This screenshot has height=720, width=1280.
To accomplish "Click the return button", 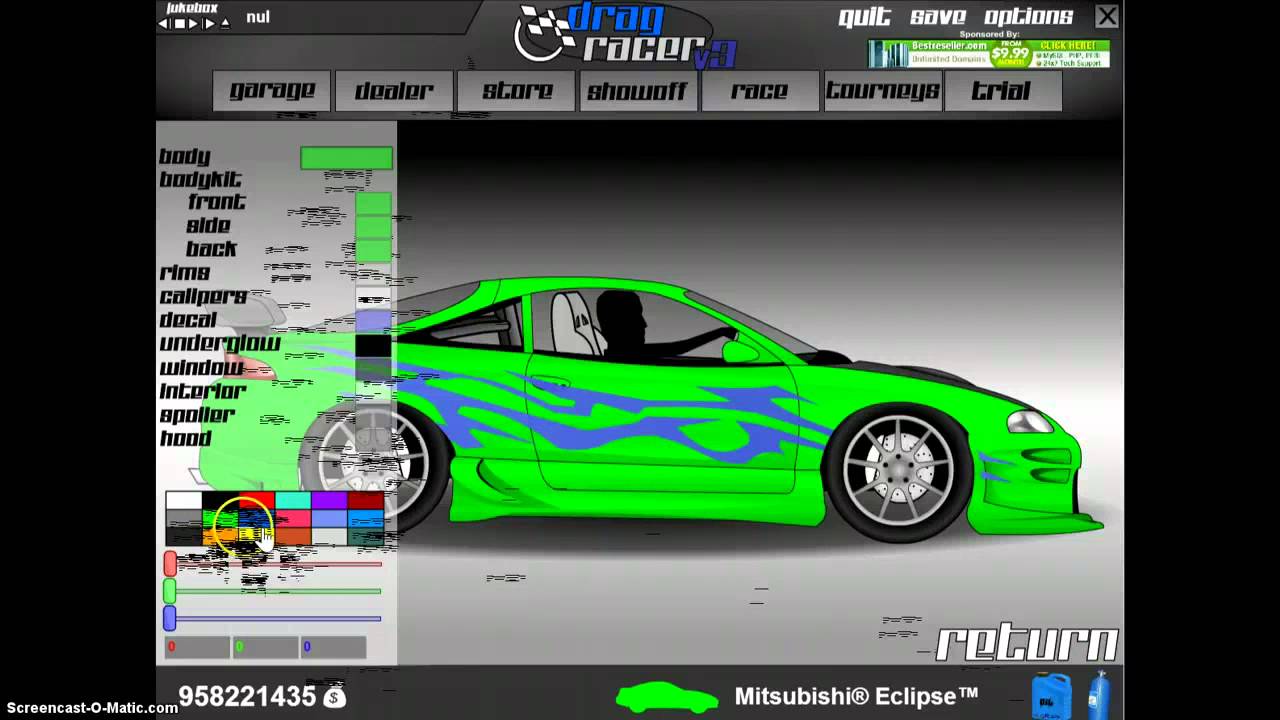I will pyautogui.click(x=1027, y=643).
